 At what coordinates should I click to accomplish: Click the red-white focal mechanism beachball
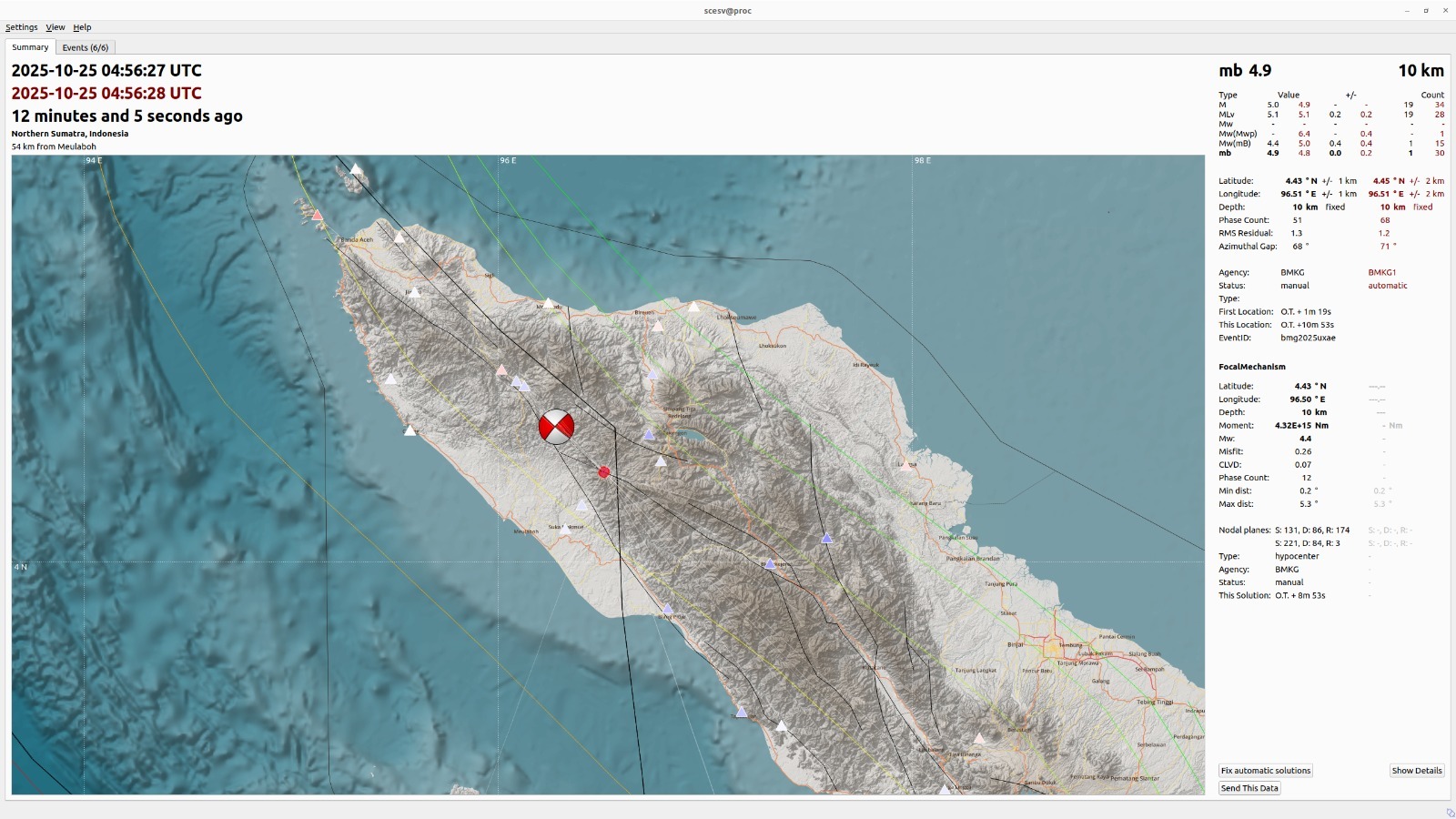[x=556, y=426]
